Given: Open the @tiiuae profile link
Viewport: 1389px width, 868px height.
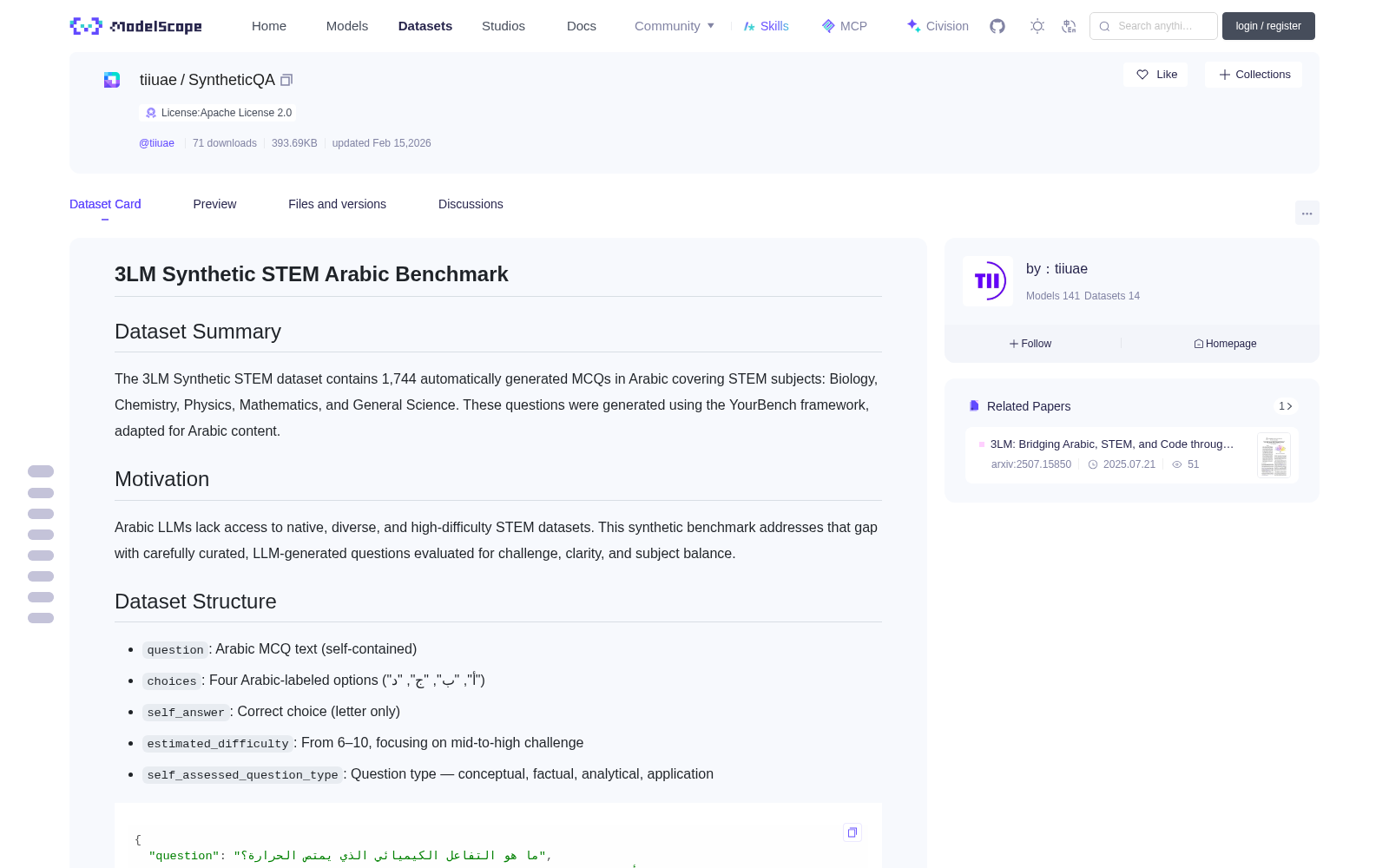Looking at the screenshot, I should pyautogui.click(x=156, y=143).
